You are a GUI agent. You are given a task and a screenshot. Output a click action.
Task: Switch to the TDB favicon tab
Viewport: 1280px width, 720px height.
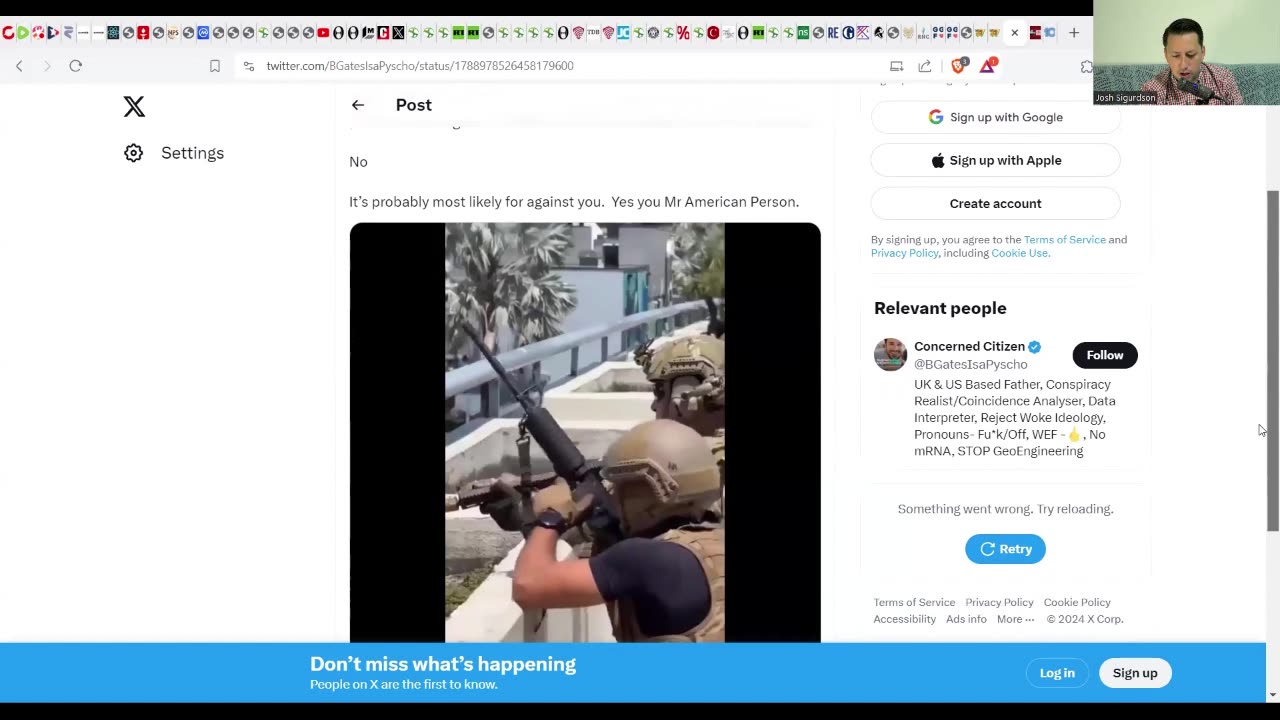coord(593,33)
